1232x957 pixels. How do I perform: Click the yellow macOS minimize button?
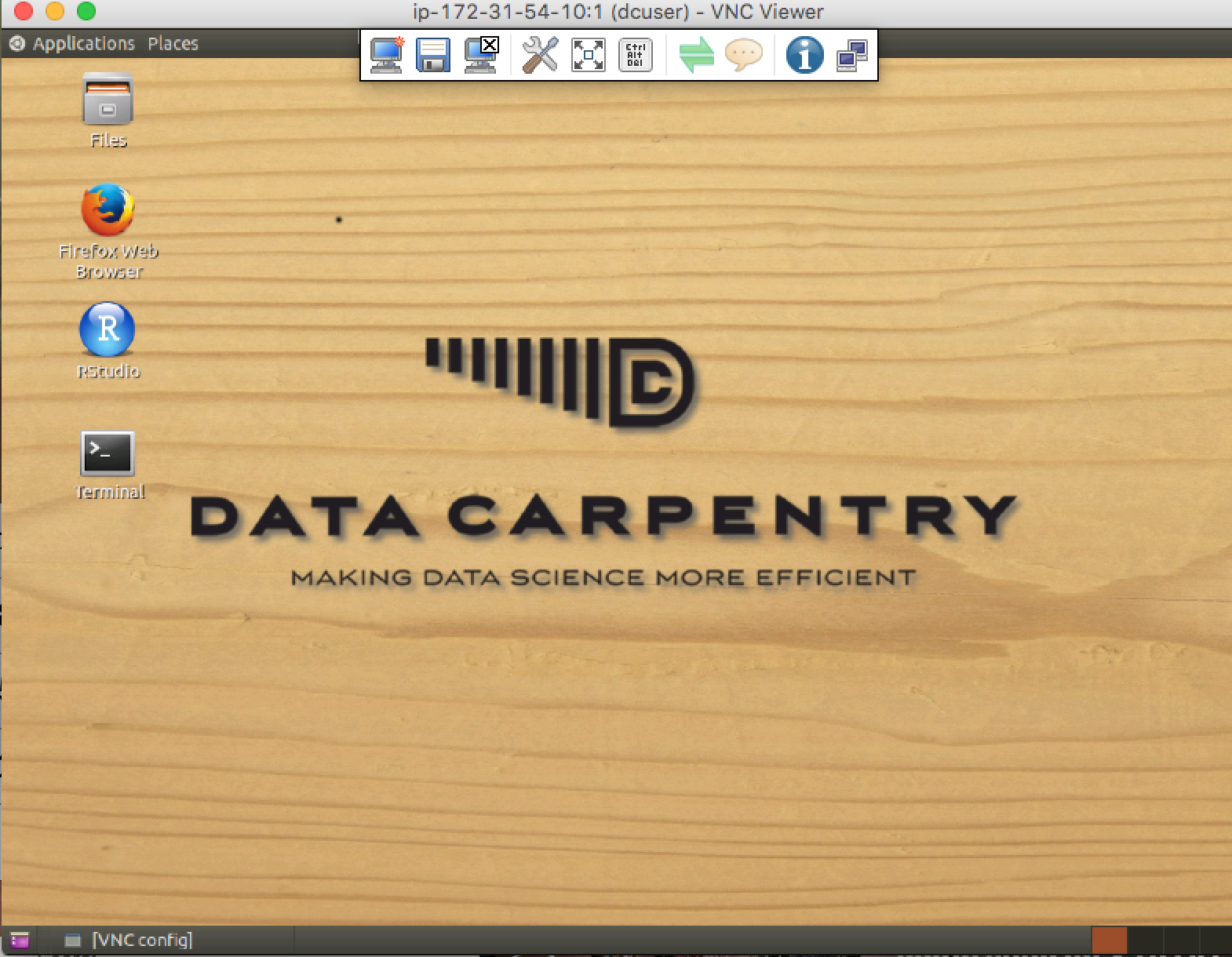point(55,12)
